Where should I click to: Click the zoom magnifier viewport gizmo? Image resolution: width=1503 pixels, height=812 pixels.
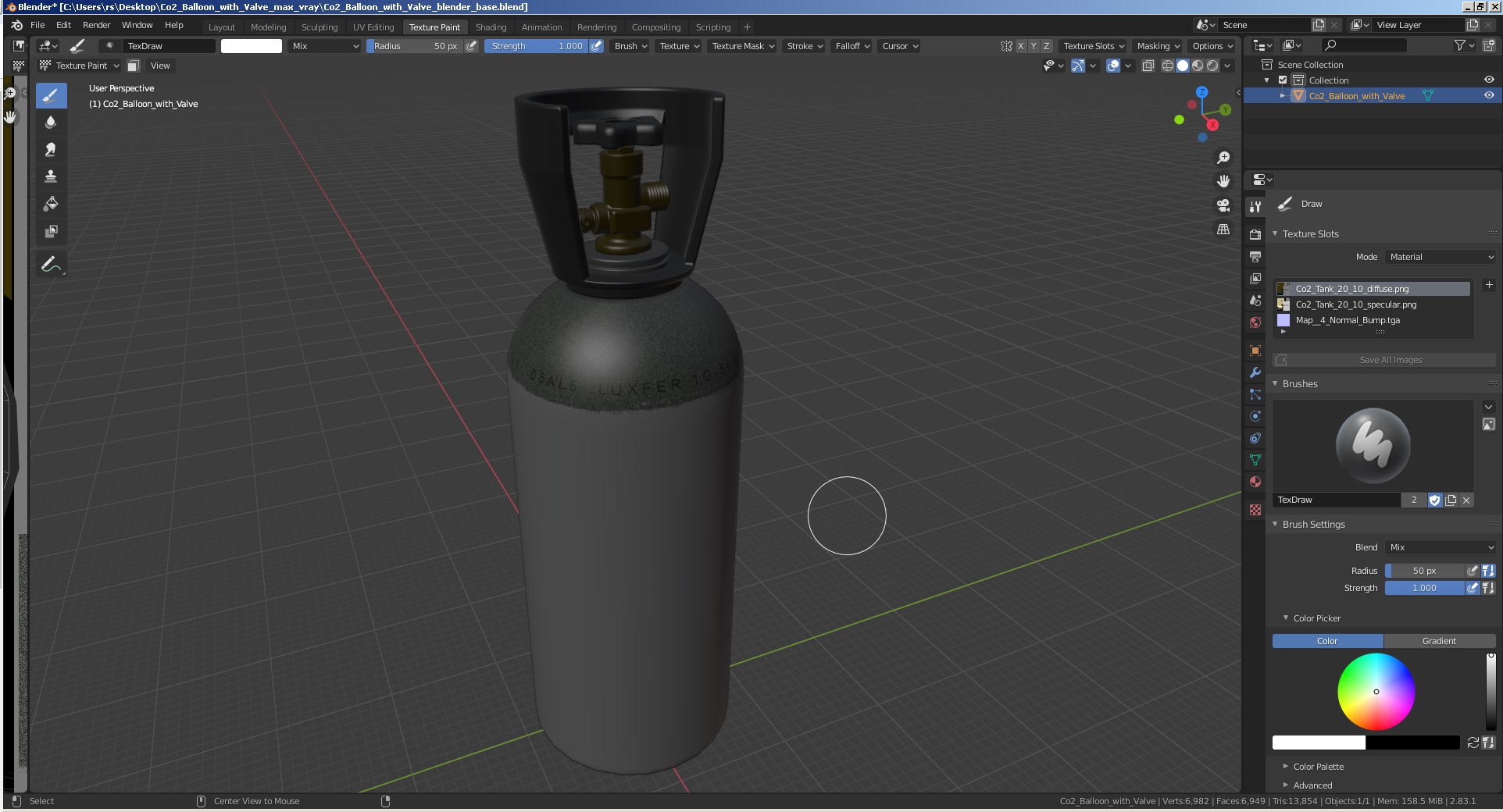[1223, 158]
